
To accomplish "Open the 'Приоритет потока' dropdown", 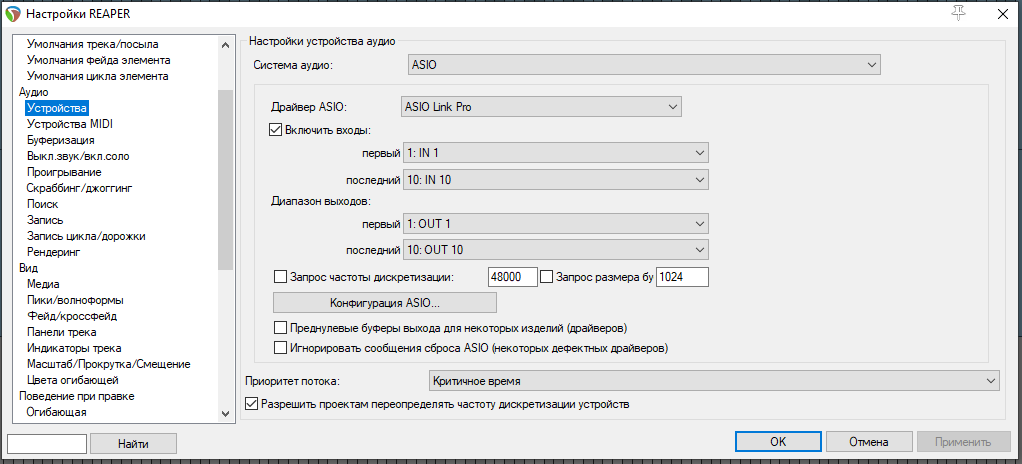I will pos(713,381).
